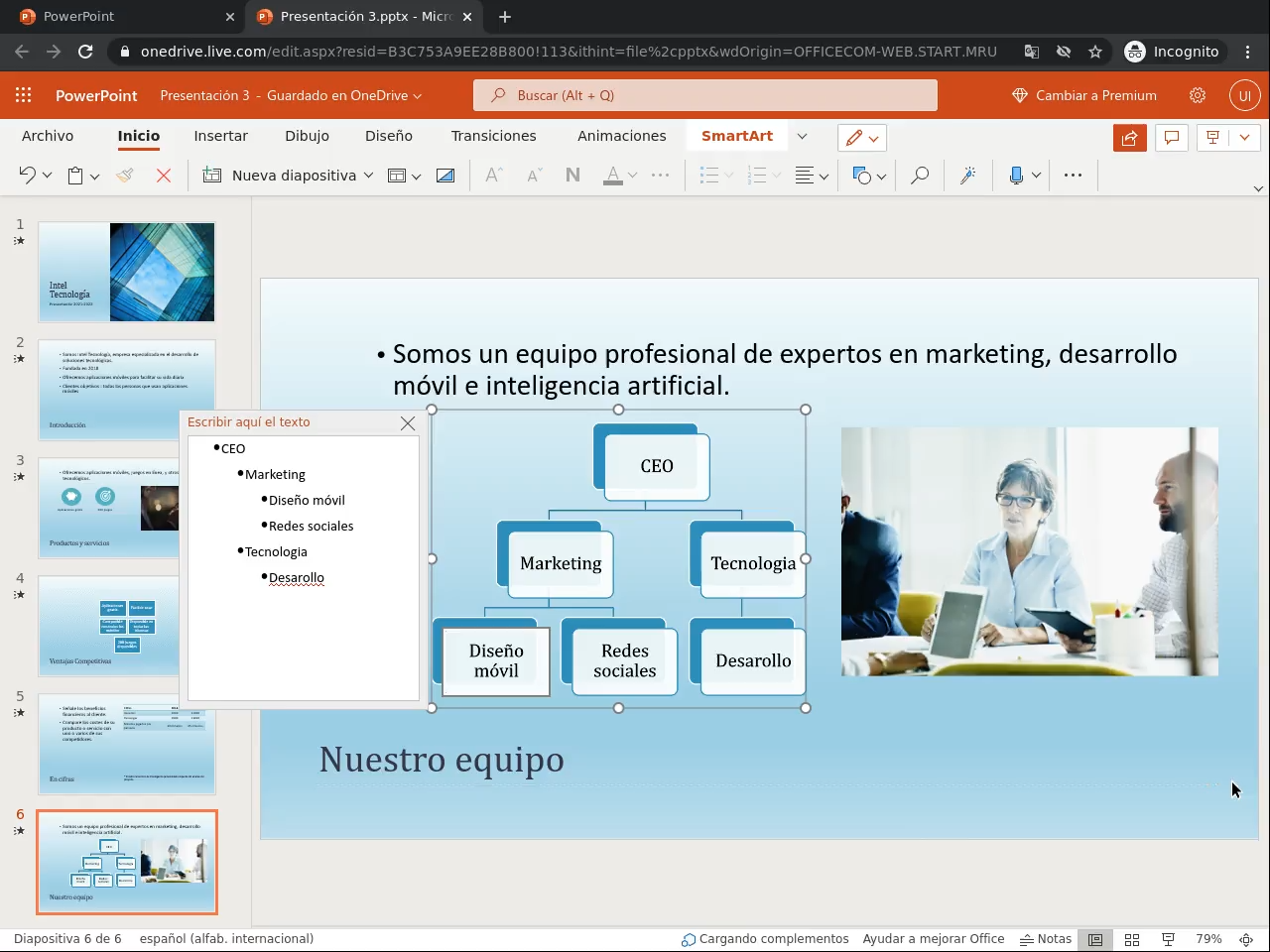
Task: Click the Nueva diapositiva button
Action: pos(280,176)
